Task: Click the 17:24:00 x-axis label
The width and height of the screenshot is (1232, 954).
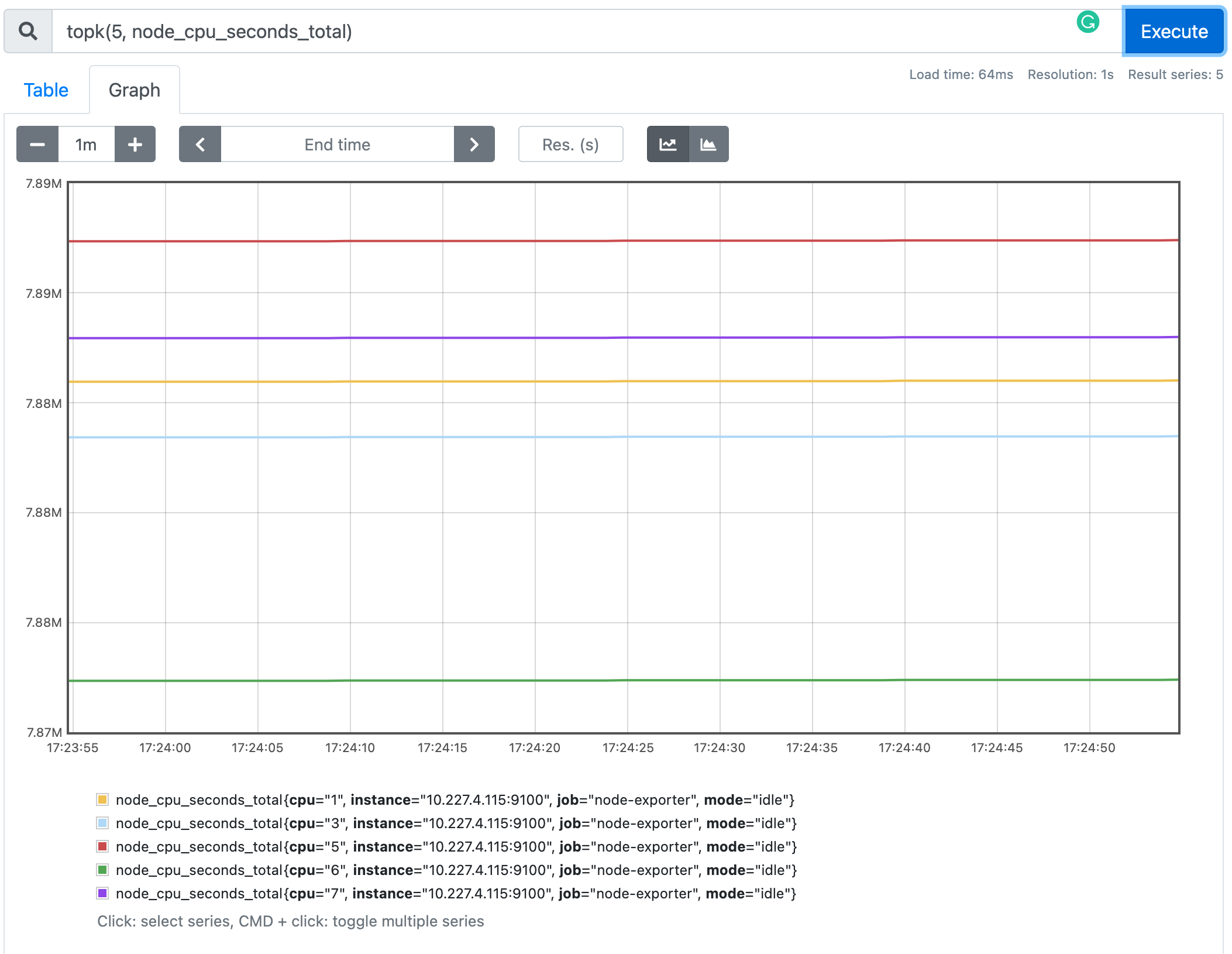Action: pyautogui.click(x=165, y=747)
